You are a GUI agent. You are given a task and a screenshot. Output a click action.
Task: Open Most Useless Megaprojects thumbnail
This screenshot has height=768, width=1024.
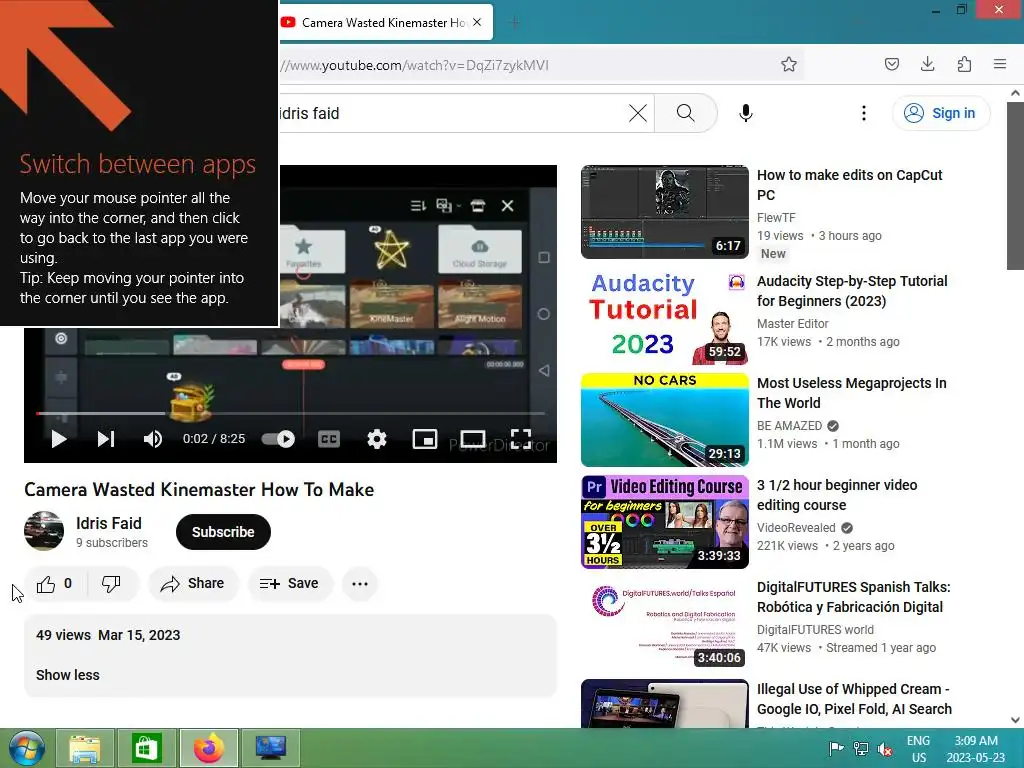click(x=665, y=419)
